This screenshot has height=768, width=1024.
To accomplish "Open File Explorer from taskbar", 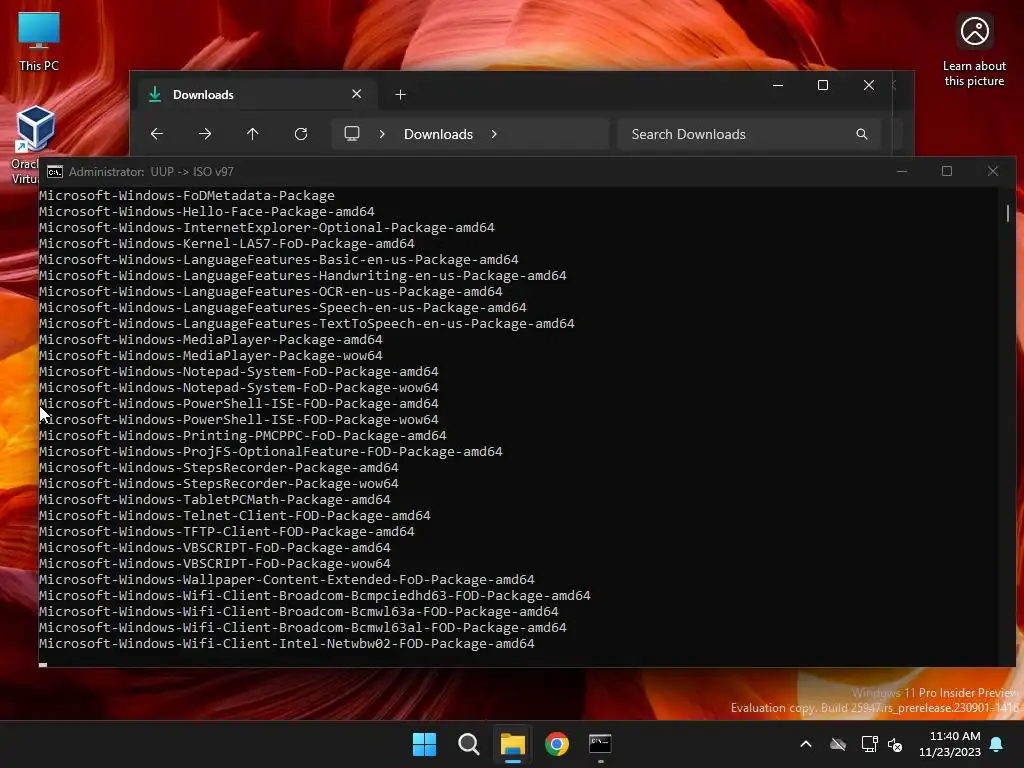I will tap(513, 744).
